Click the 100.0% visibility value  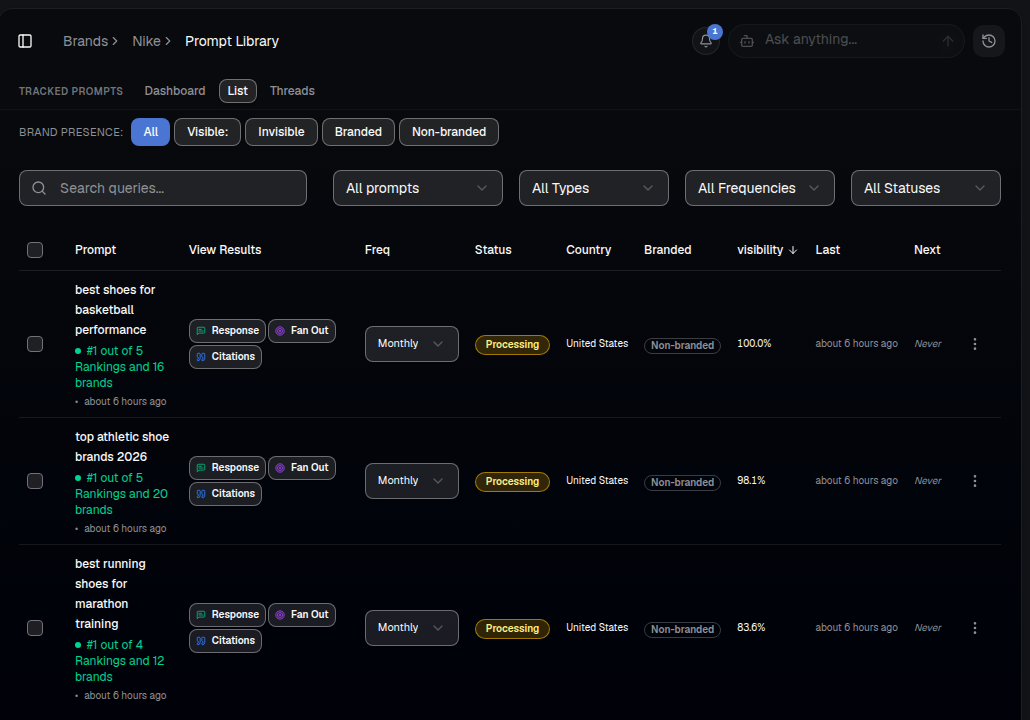[754, 344]
